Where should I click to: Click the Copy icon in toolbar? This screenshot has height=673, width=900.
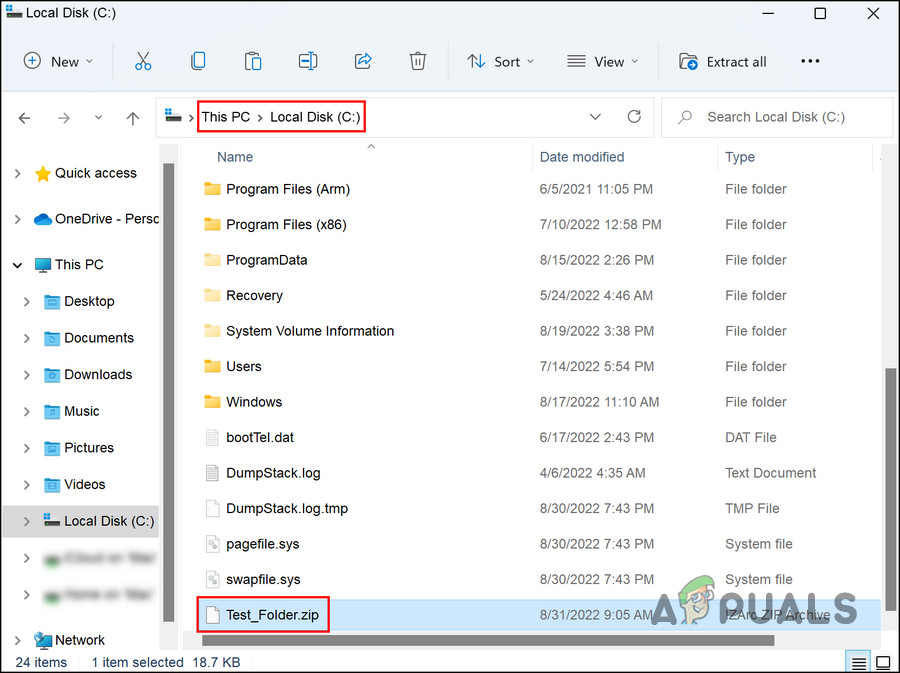[198, 61]
